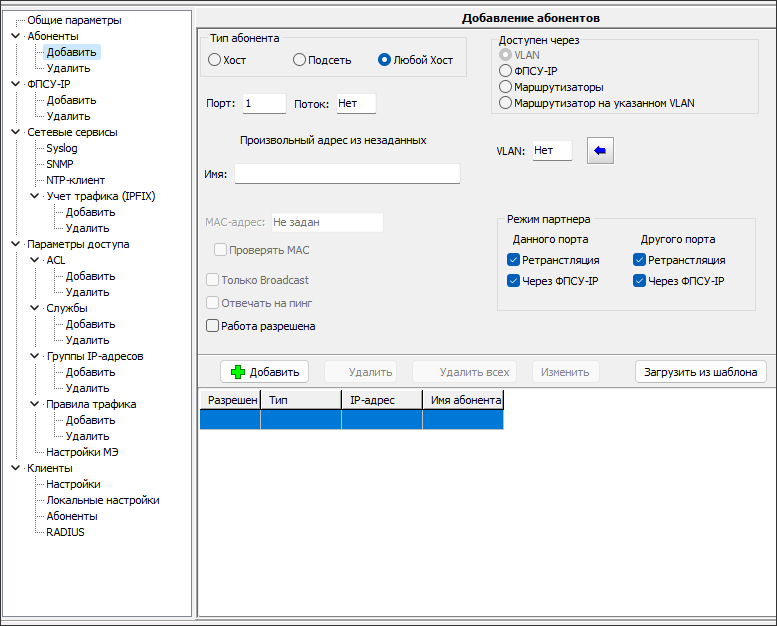Collapse the Сетевые сервисы node
Viewport: 777px width, 626px height.
point(15,132)
